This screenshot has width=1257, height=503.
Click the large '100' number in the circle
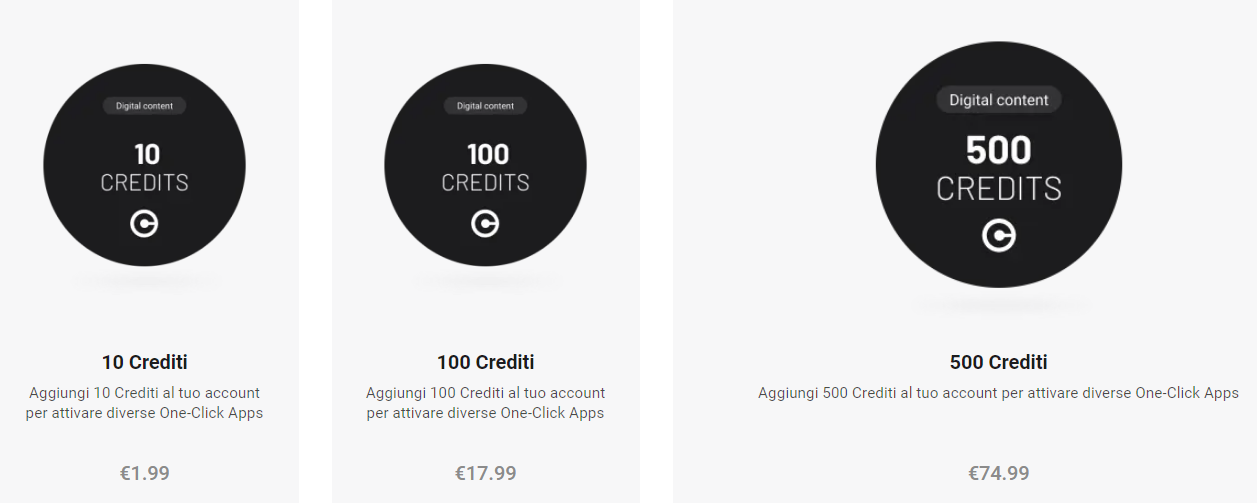click(x=487, y=154)
